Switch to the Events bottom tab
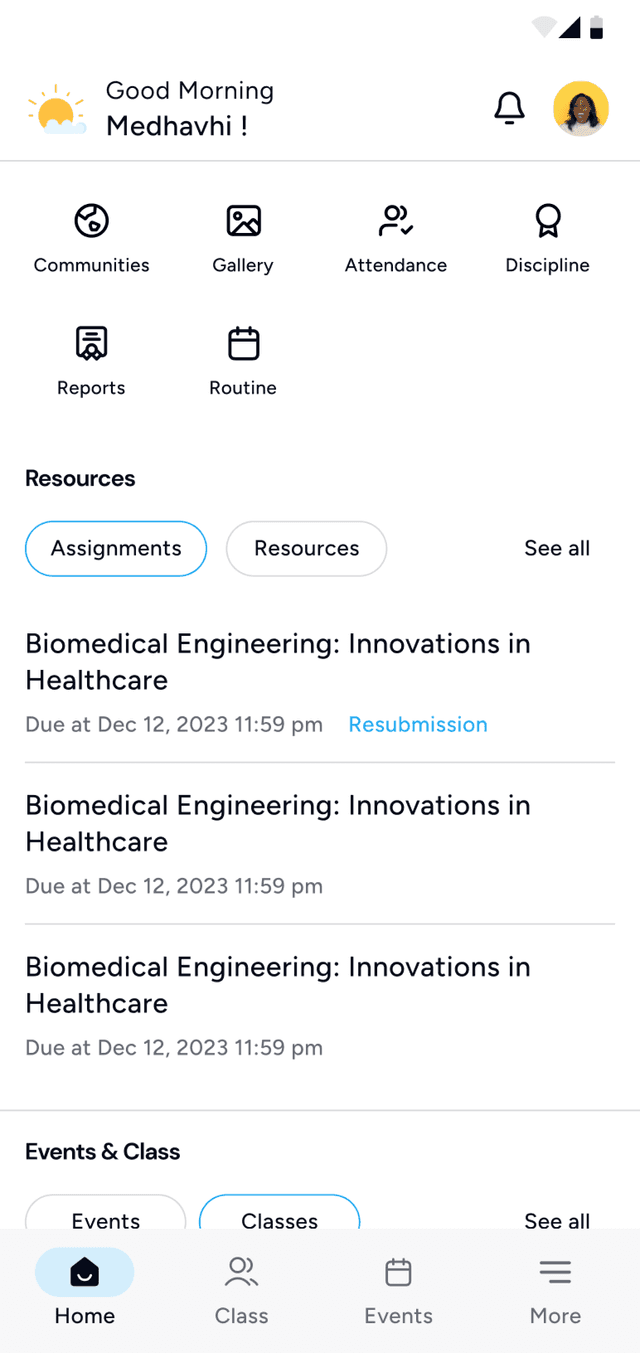 (x=398, y=1290)
